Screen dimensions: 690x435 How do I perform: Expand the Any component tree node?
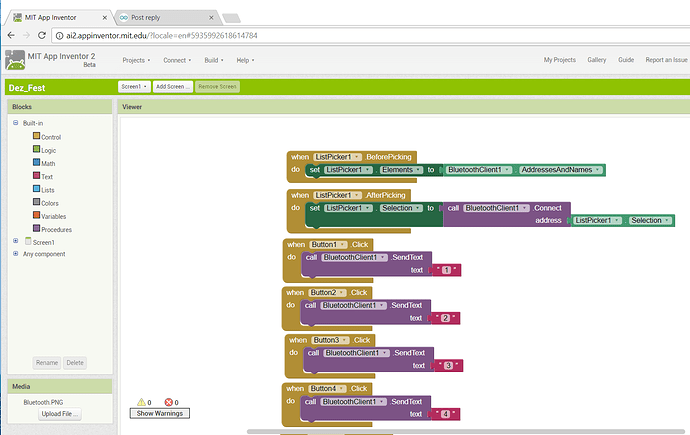[x=15, y=253]
